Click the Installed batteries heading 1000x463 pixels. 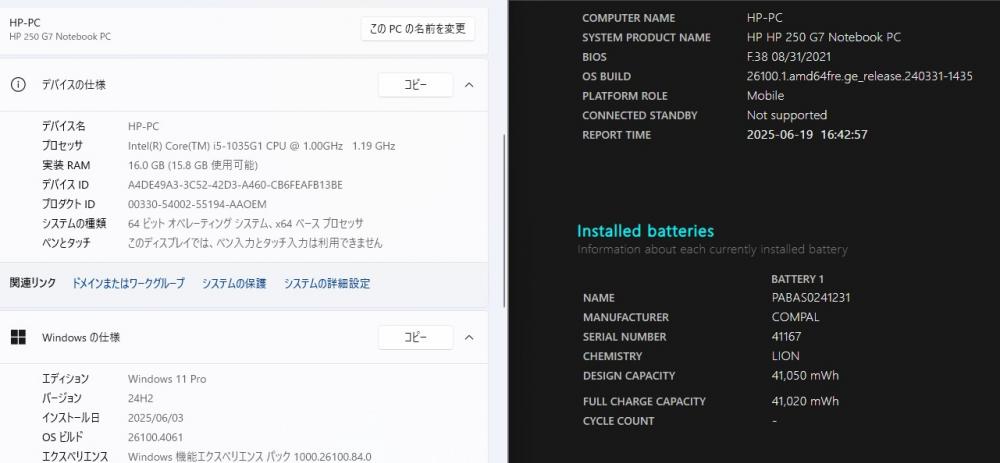pos(645,231)
